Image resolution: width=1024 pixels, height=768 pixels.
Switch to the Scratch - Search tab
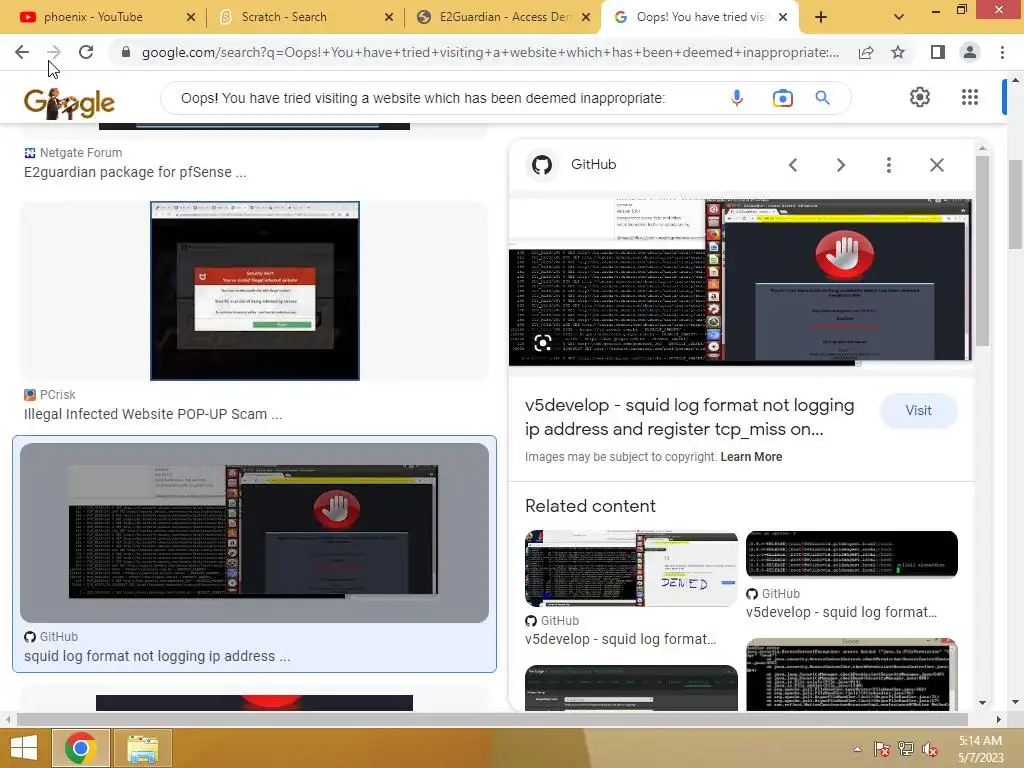tap(284, 17)
